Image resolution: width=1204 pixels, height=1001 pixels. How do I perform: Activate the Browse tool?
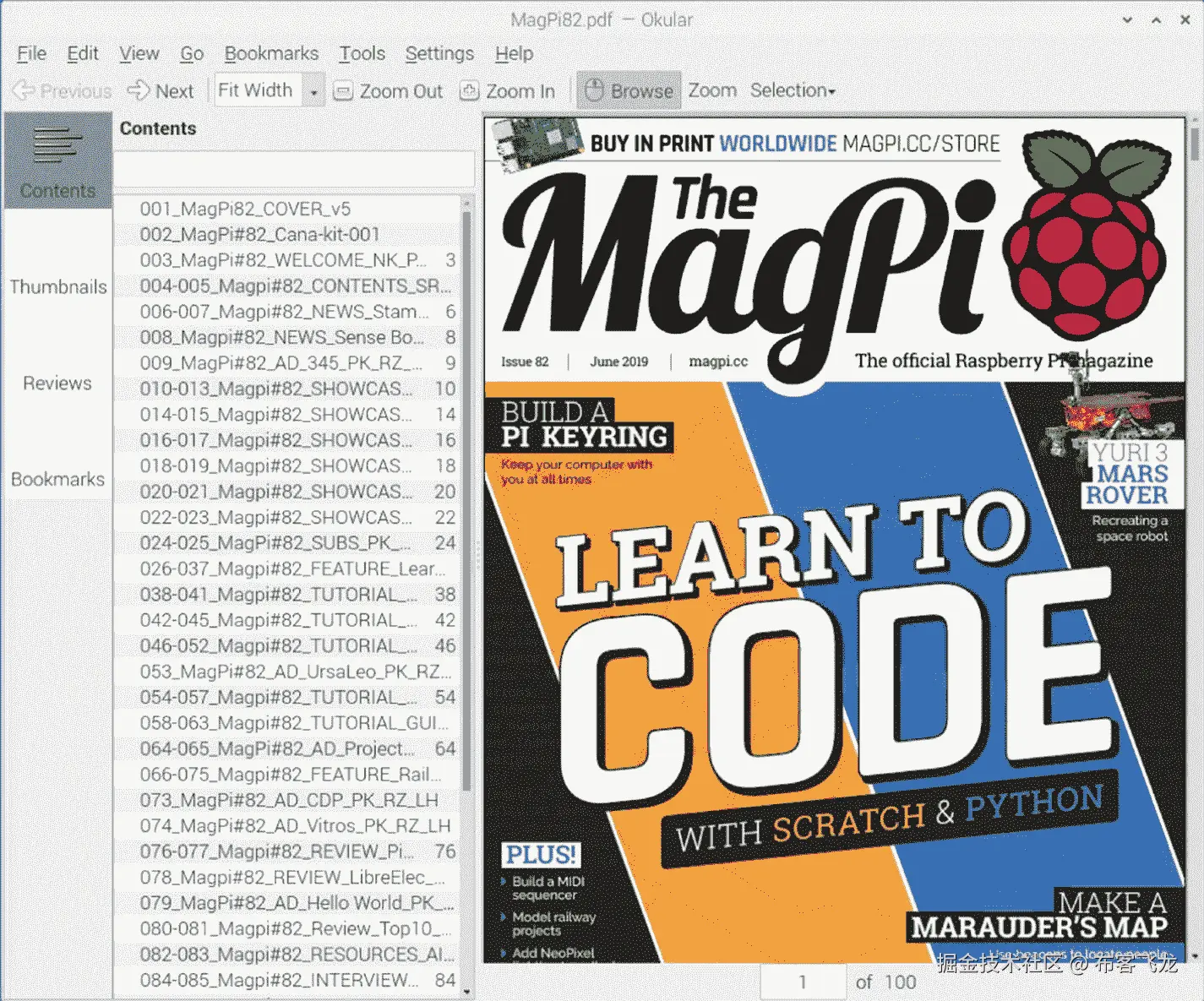(x=629, y=90)
